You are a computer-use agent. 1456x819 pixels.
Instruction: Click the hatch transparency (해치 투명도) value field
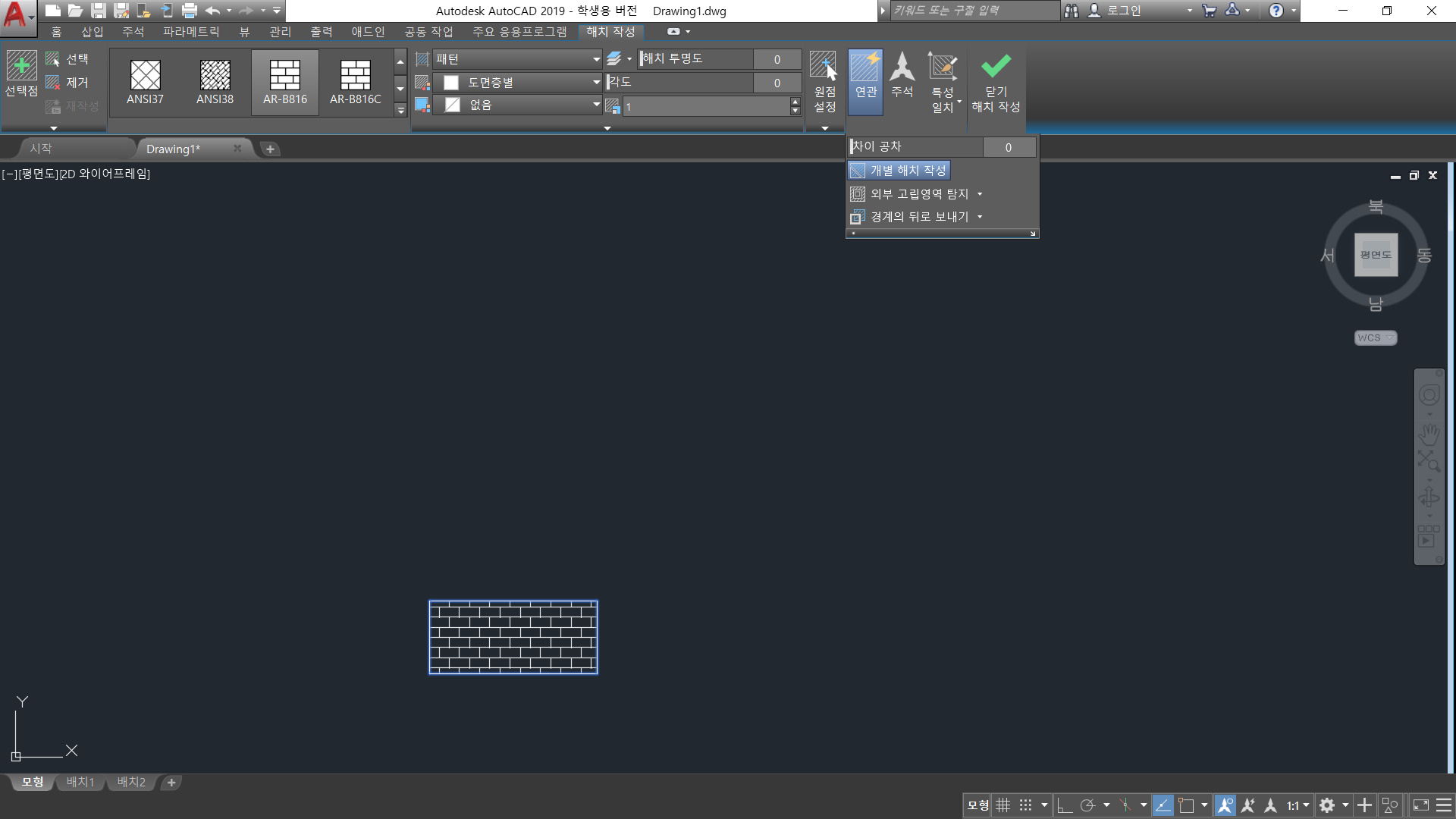[x=777, y=59]
